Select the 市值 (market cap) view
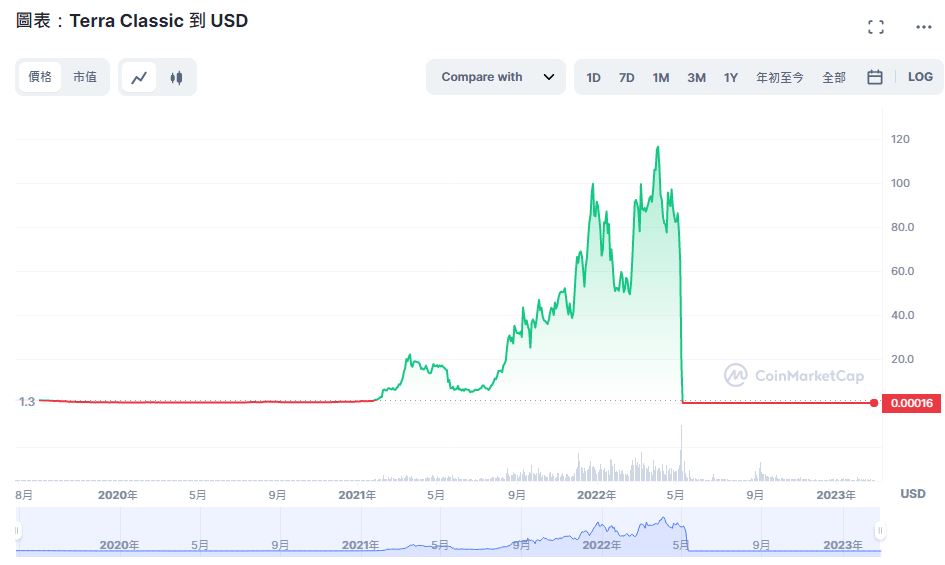 (x=85, y=77)
